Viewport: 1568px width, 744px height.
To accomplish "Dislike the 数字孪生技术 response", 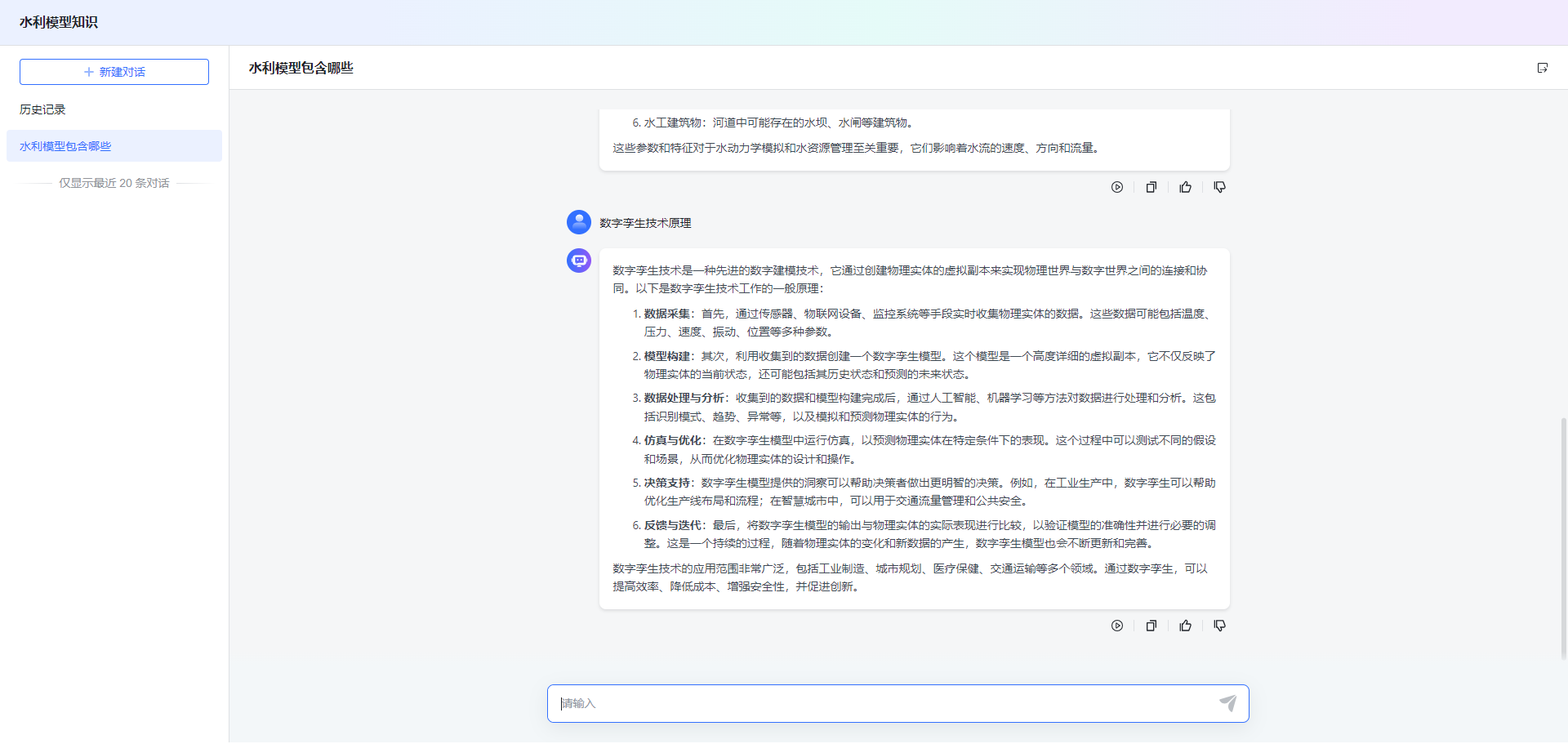I will pos(1220,626).
